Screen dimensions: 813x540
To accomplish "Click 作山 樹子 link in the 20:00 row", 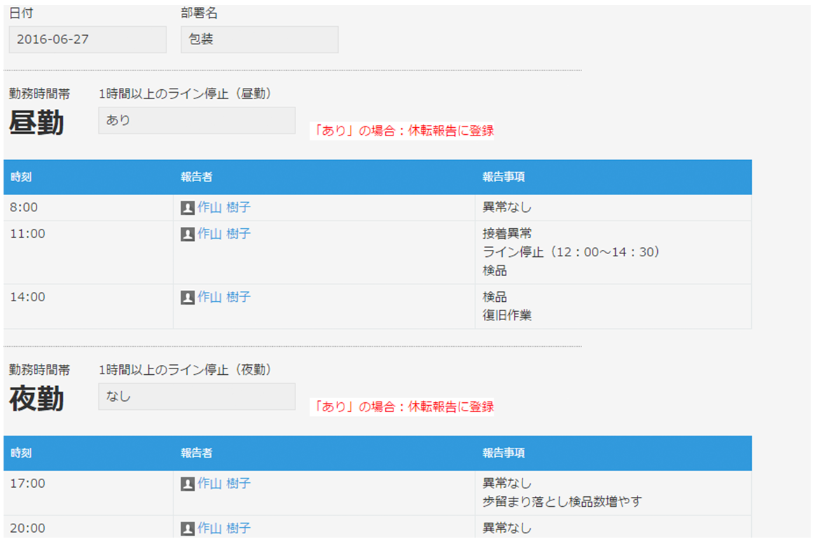I will [x=224, y=528].
